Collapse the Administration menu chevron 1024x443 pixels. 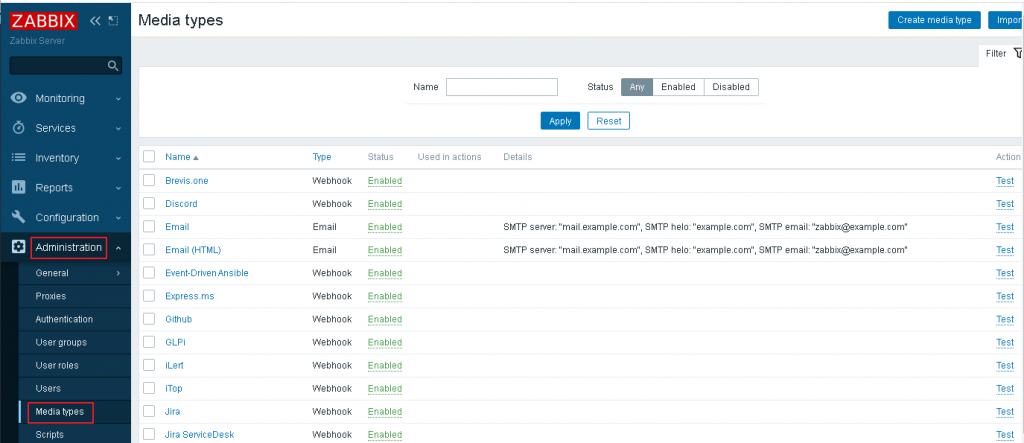(118, 248)
